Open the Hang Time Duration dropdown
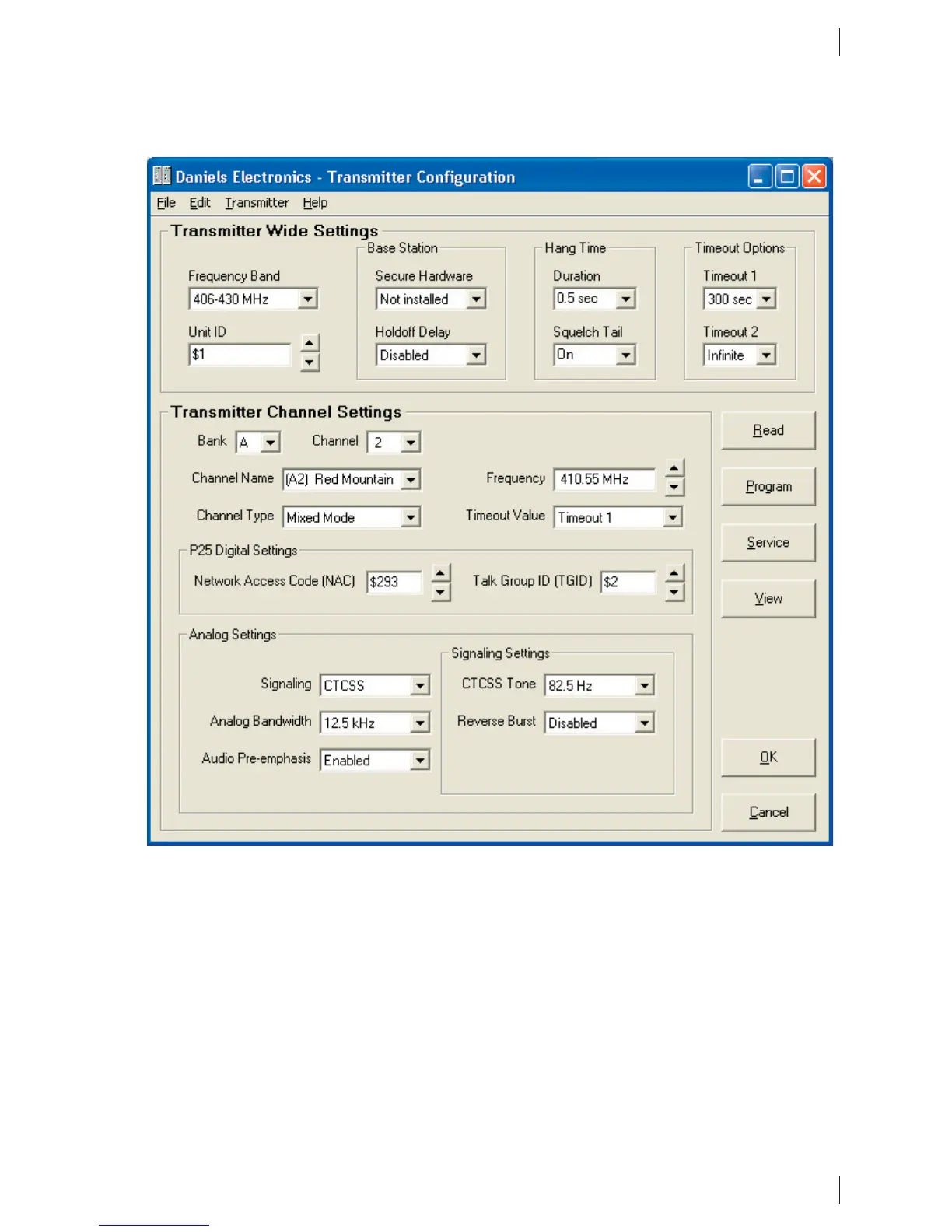952x1232 pixels. [x=625, y=299]
